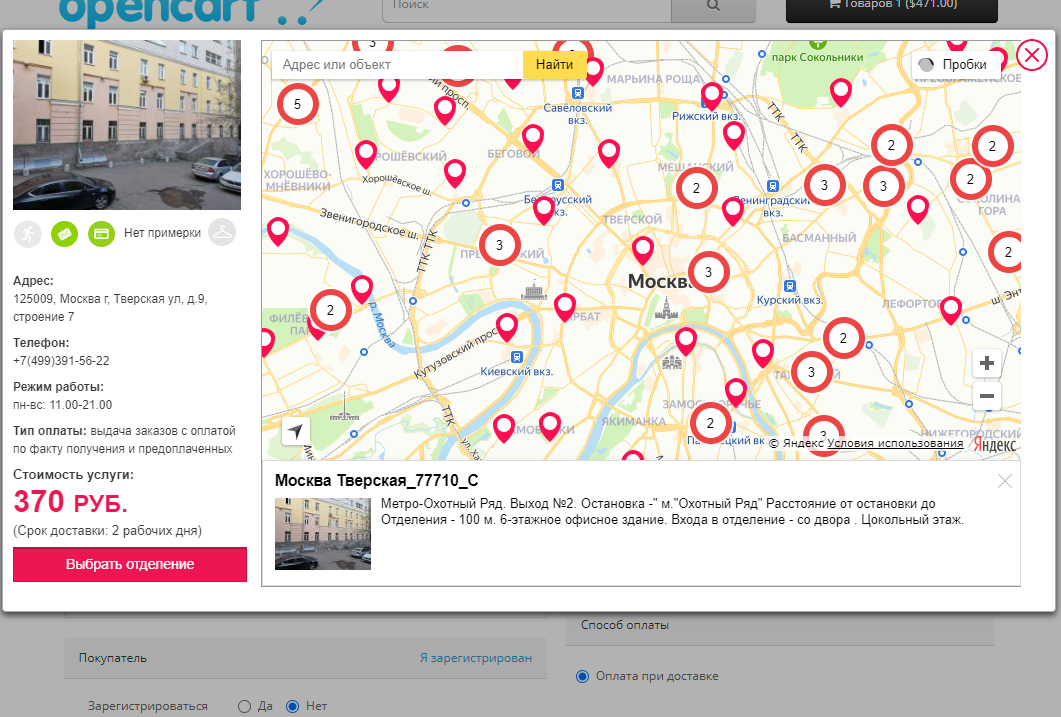Select Оплата при доставке payment option
Viewport: 1061px width, 717px height.
click(582, 676)
